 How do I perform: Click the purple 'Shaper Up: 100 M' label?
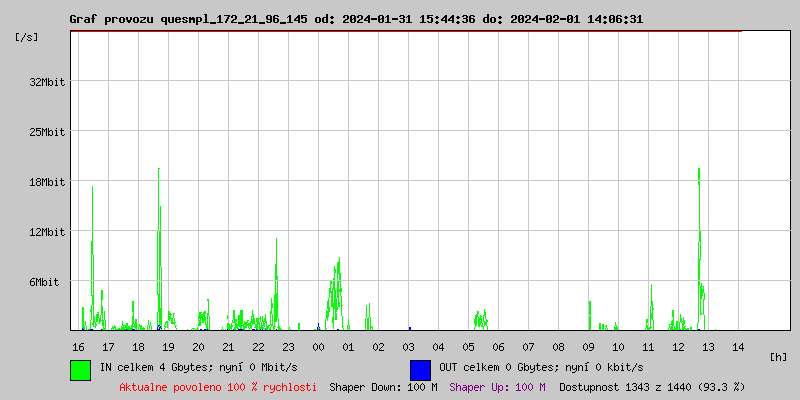pyautogui.click(x=497, y=386)
